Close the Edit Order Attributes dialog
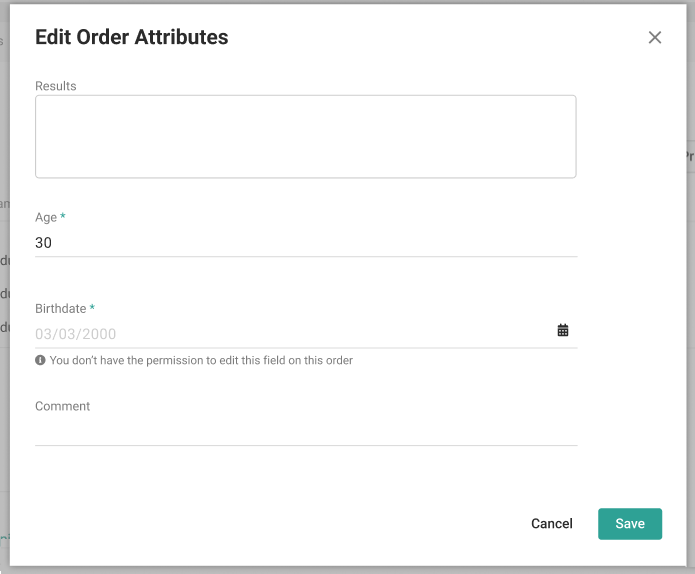Image resolution: width=695 pixels, height=574 pixels. (655, 37)
